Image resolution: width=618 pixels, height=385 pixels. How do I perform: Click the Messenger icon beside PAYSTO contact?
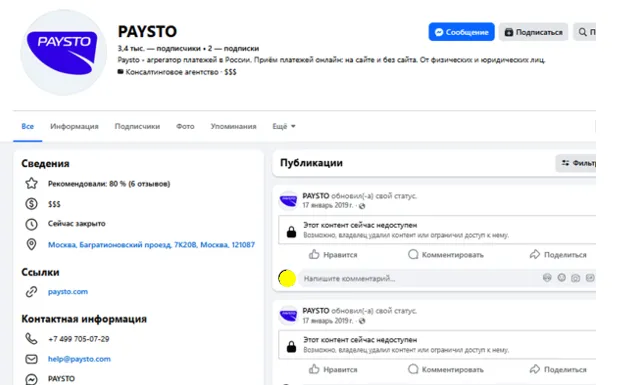(x=32, y=379)
